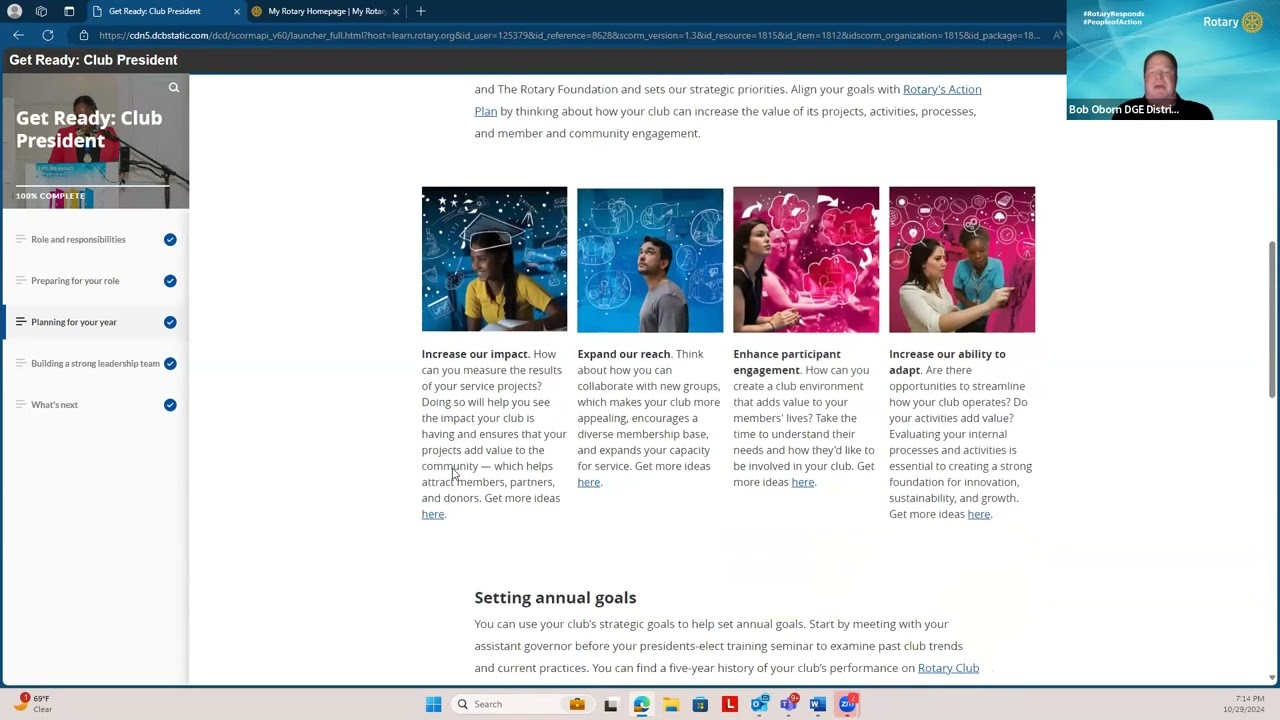Follow the Rotary's Action Plan link
1280x720 pixels.
942,89
